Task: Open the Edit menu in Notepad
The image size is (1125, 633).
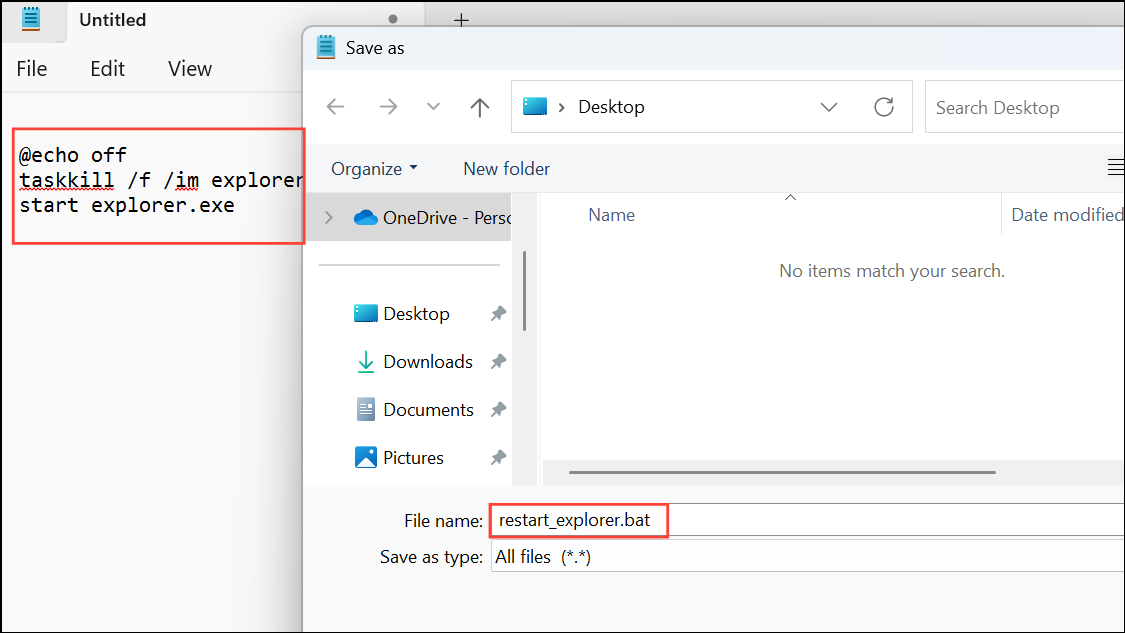Action: coord(107,68)
